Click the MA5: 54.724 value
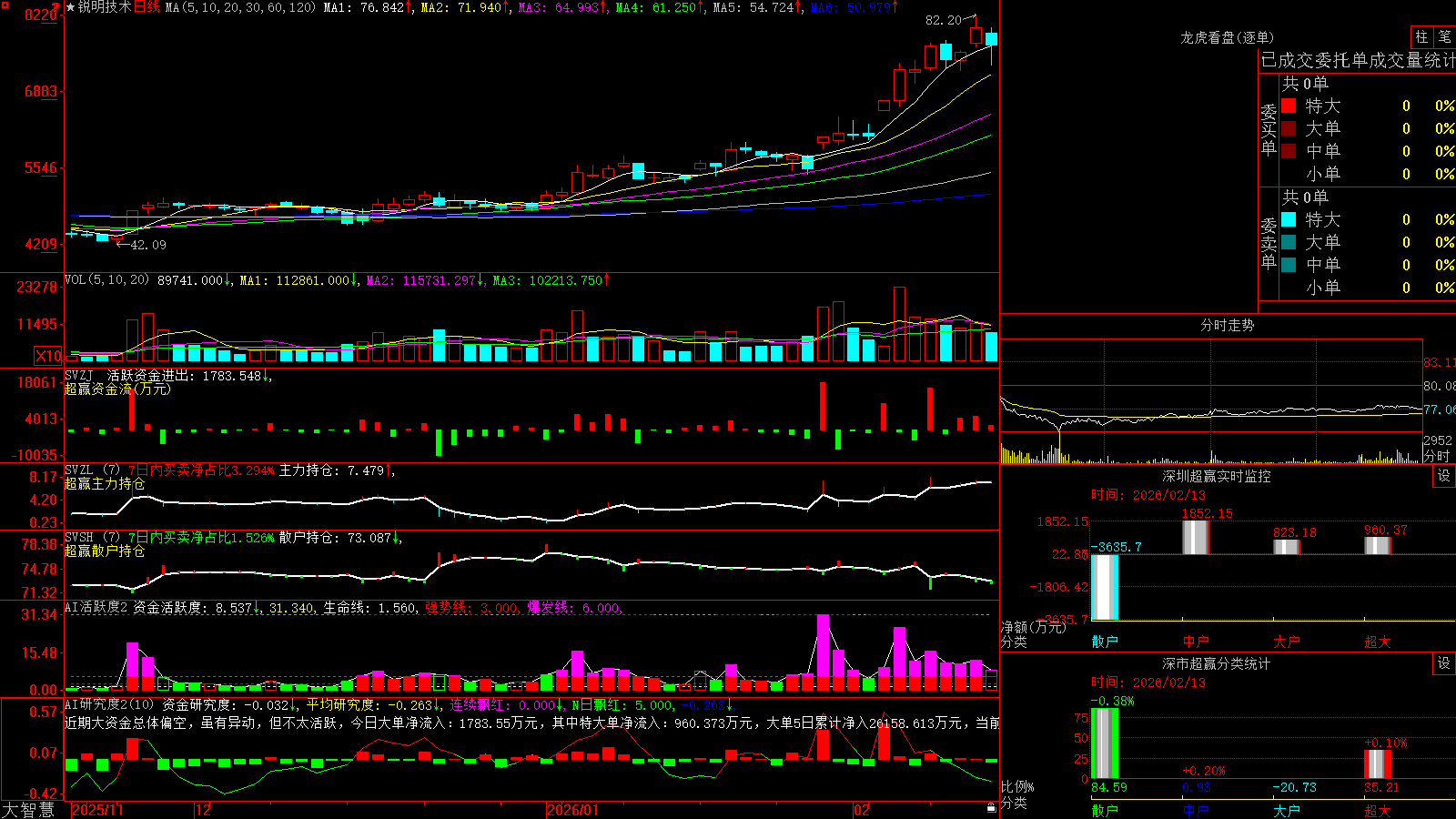This screenshot has height=819, width=1456. [x=753, y=7]
